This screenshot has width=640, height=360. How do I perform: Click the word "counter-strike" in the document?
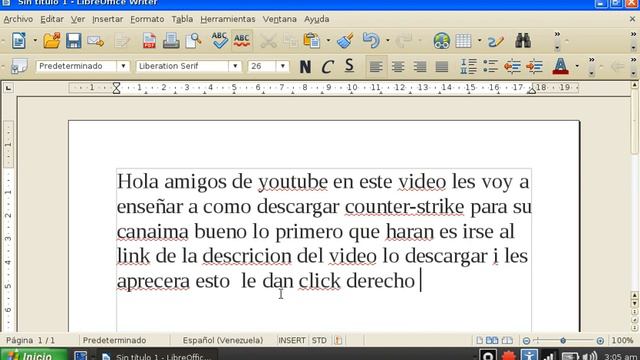(x=404, y=207)
